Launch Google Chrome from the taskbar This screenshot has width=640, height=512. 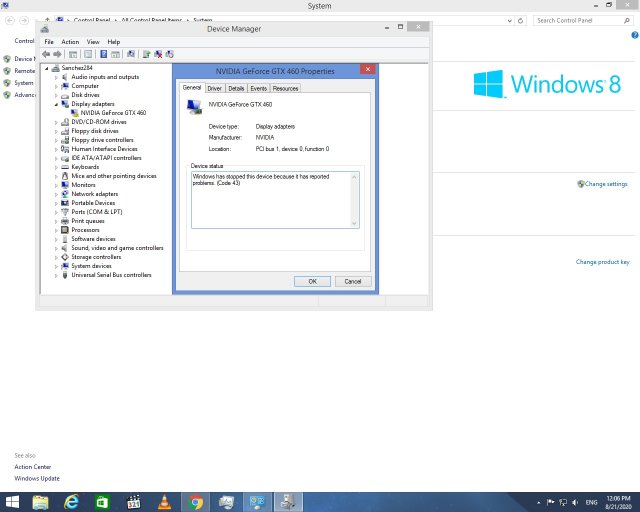[196, 501]
